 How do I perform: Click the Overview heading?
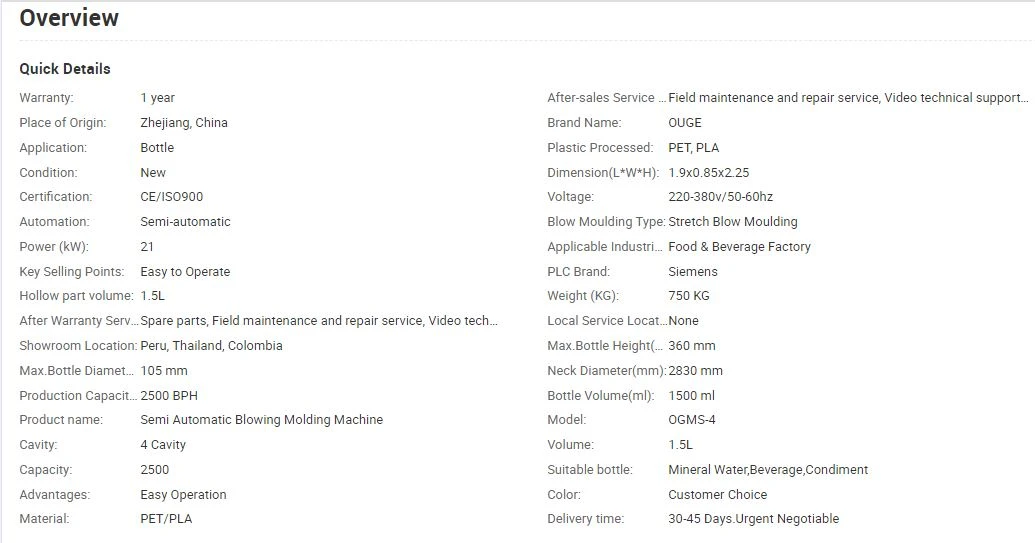click(69, 18)
